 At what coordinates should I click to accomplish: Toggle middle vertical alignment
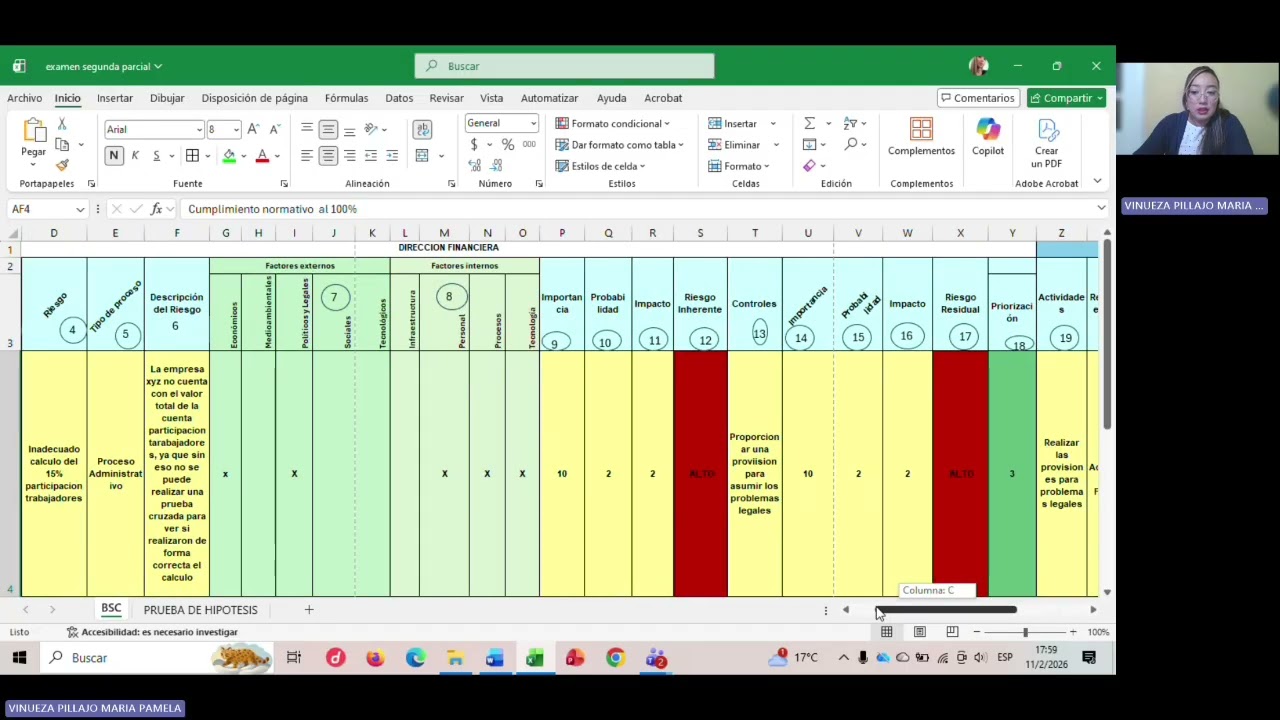tap(328, 129)
